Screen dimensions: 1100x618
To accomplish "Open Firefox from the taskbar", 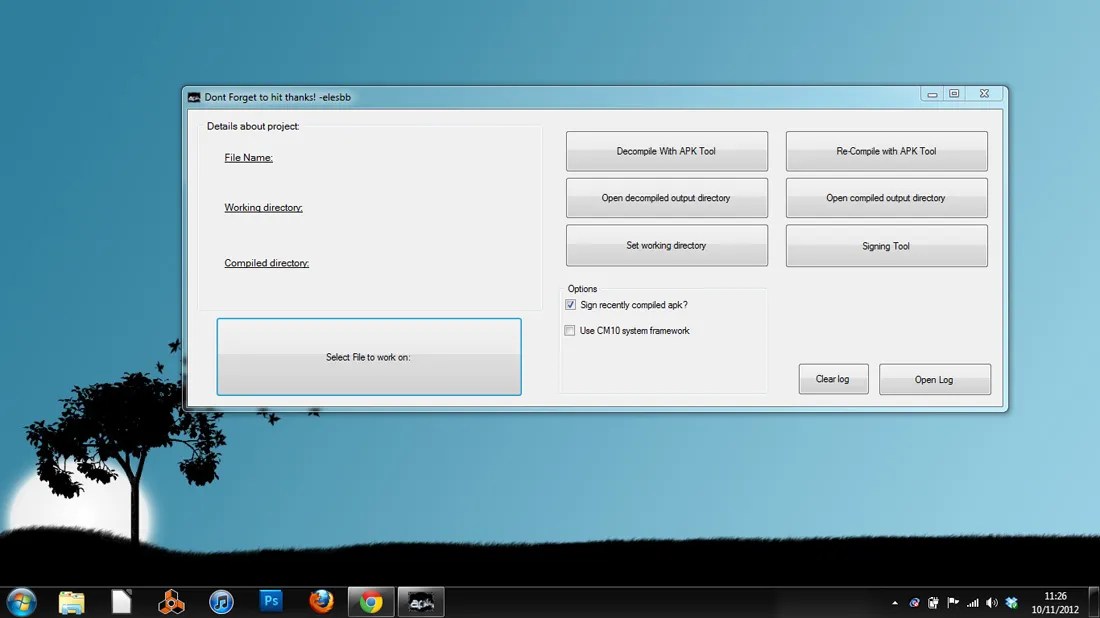I will (321, 602).
